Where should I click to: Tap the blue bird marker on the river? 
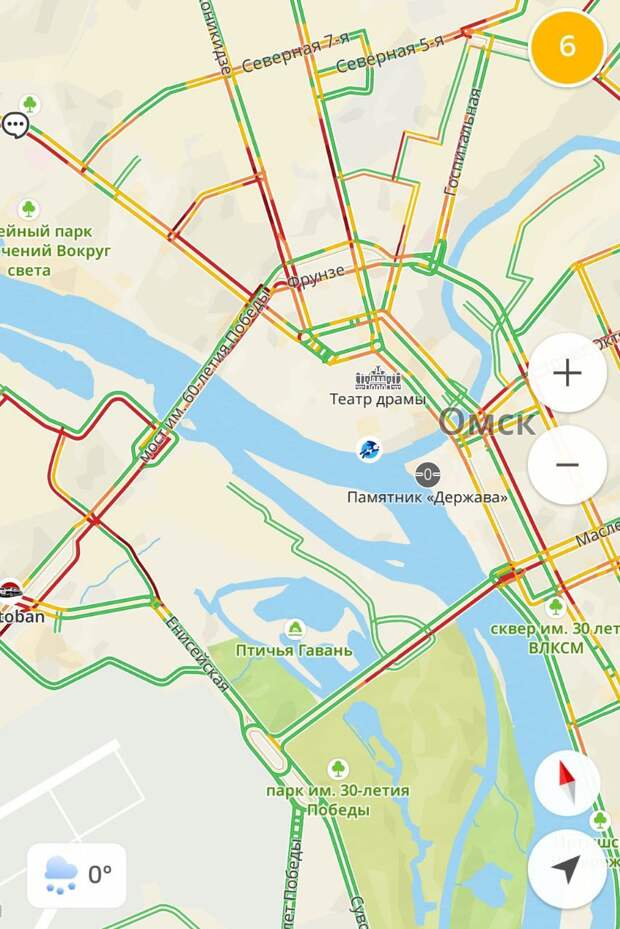pos(370,450)
